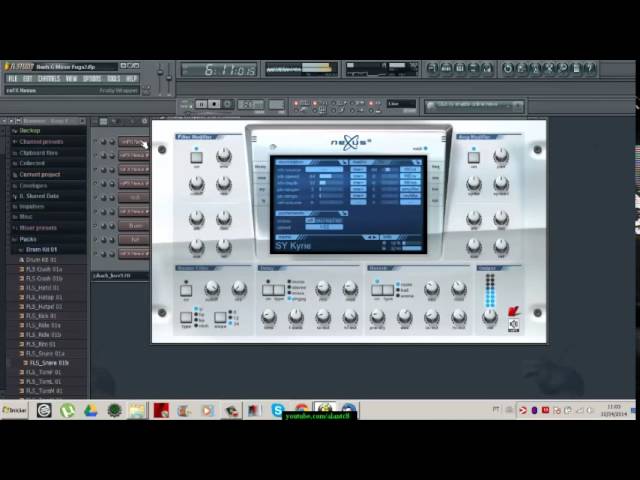Click the record button in the transport
This screenshot has width=640, height=480.
[227, 104]
